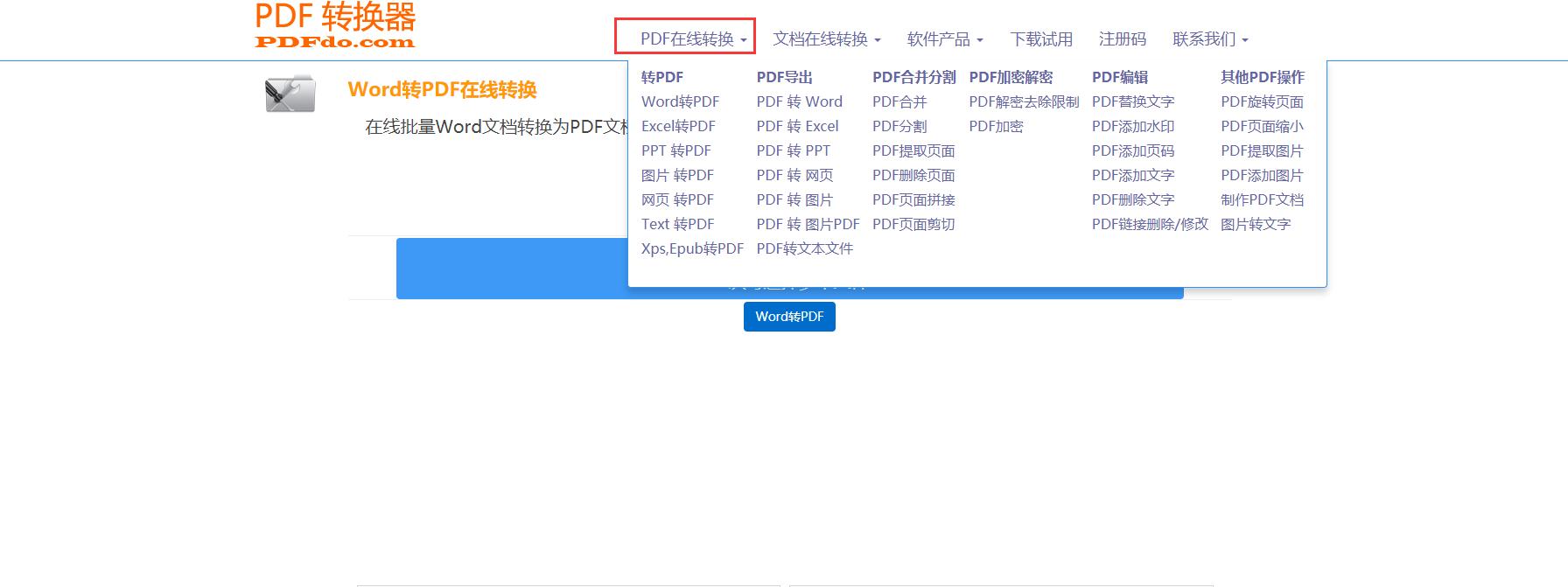Open PDF转文本文件 tool
The height and width of the screenshot is (587, 1568).
805,248
